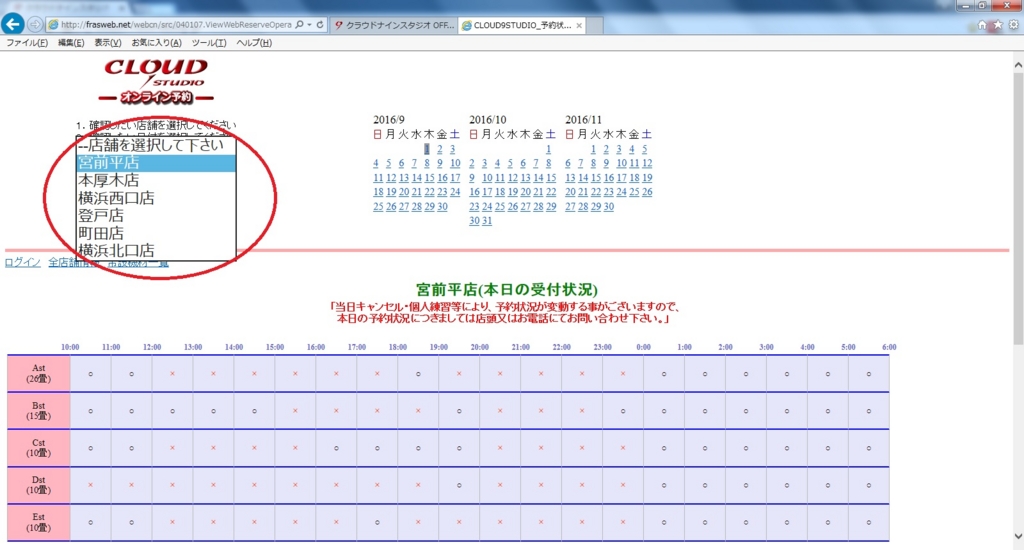Viewport: 1024px width, 550px height.
Task: Click the Cst (10畳) room header
Action: click(39, 448)
